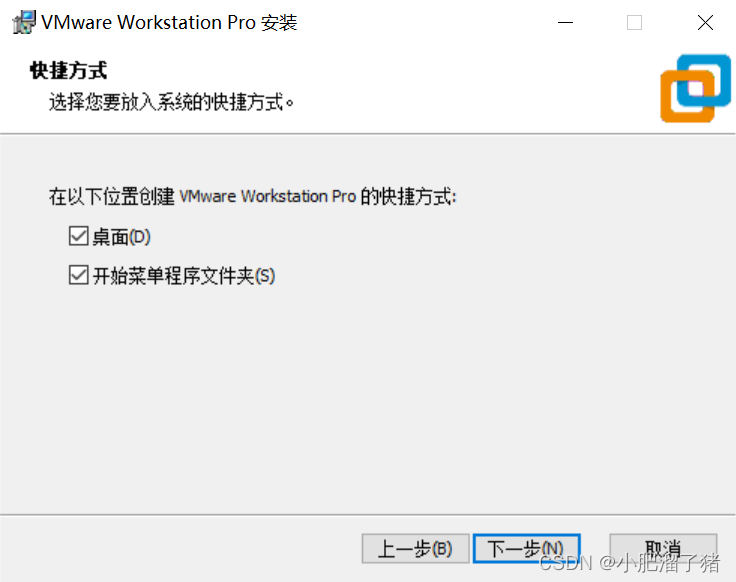Click the blue square of the VMware logo
Viewport: 736px width, 582px height.
[x=704, y=80]
